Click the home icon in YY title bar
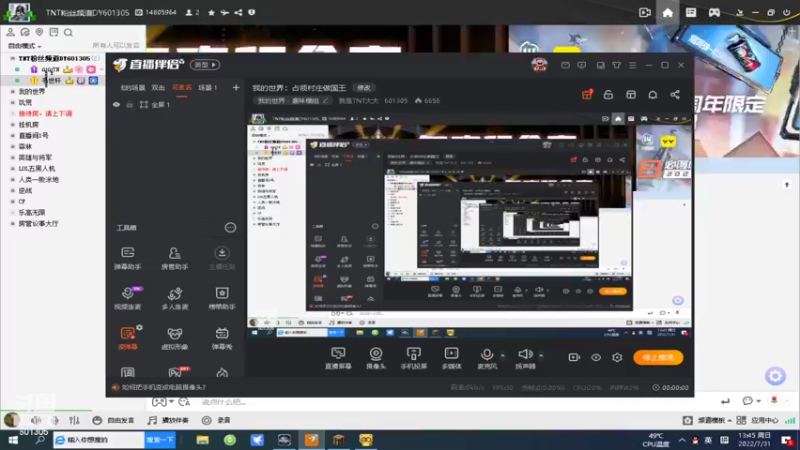 point(667,13)
